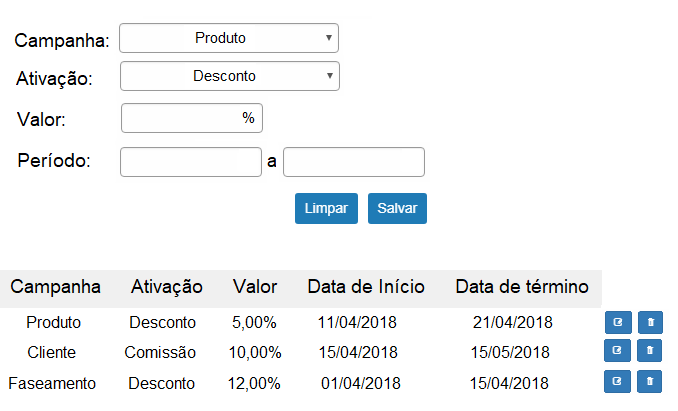Image resolution: width=678 pixels, height=411 pixels.
Task: Select the Comissão table cell
Action: pos(160,352)
